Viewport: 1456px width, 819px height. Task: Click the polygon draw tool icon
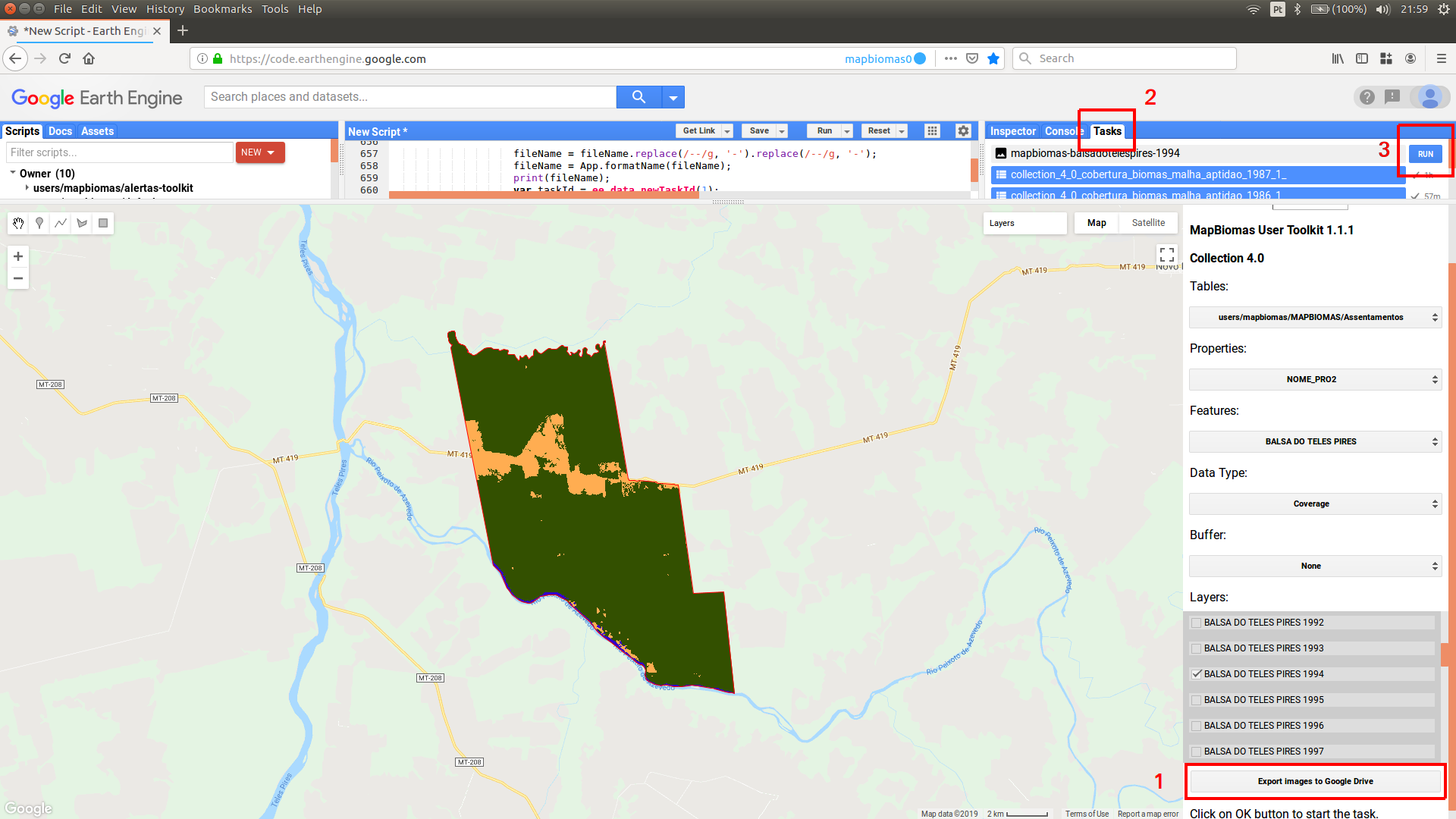click(84, 222)
